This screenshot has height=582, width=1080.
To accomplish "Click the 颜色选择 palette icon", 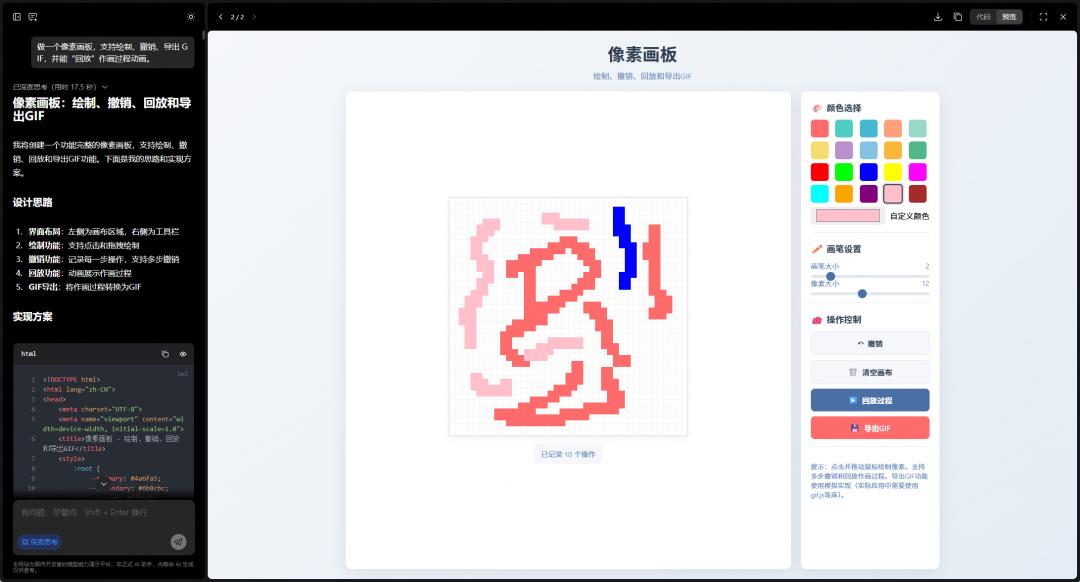I will click(x=817, y=108).
